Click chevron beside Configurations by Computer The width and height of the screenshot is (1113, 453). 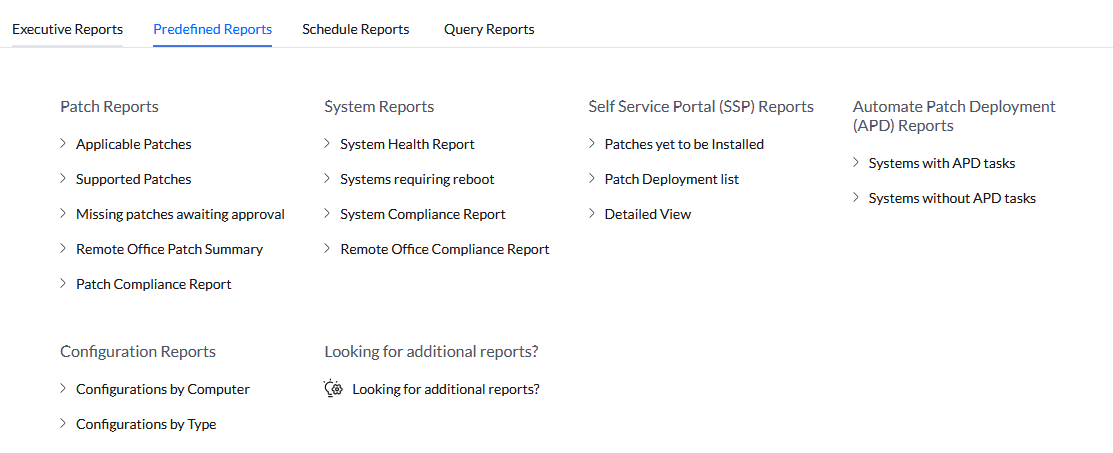pos(63,388)
